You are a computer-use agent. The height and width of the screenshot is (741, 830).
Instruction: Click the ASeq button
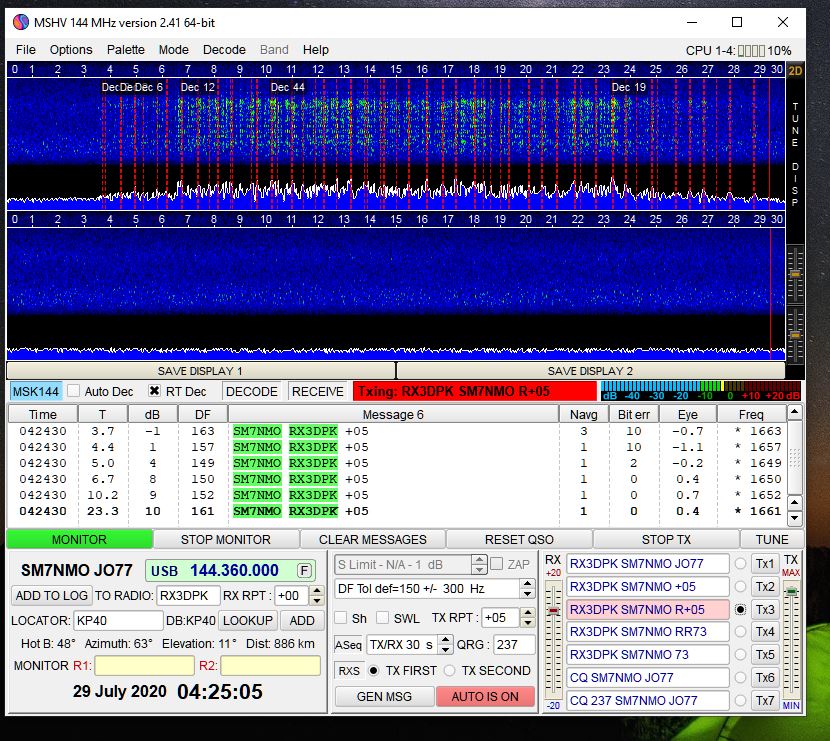[348, 645]
